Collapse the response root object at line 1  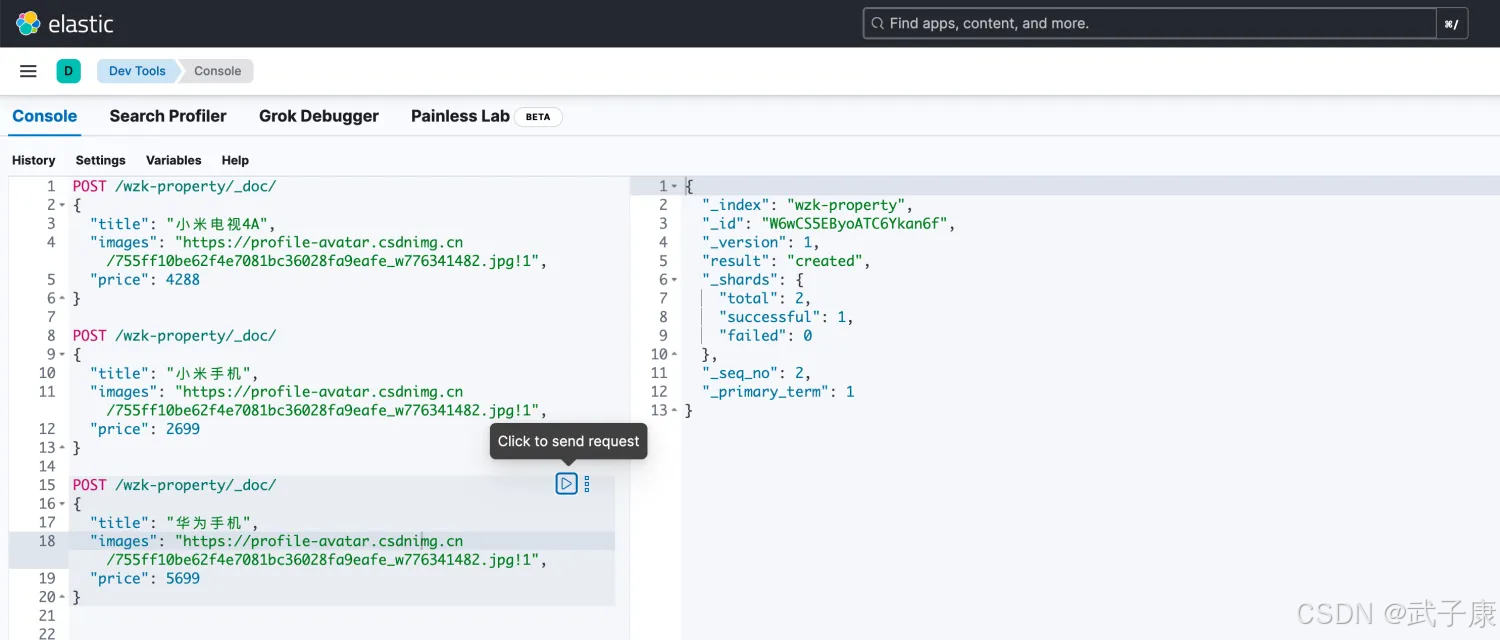tap(674, 187)
